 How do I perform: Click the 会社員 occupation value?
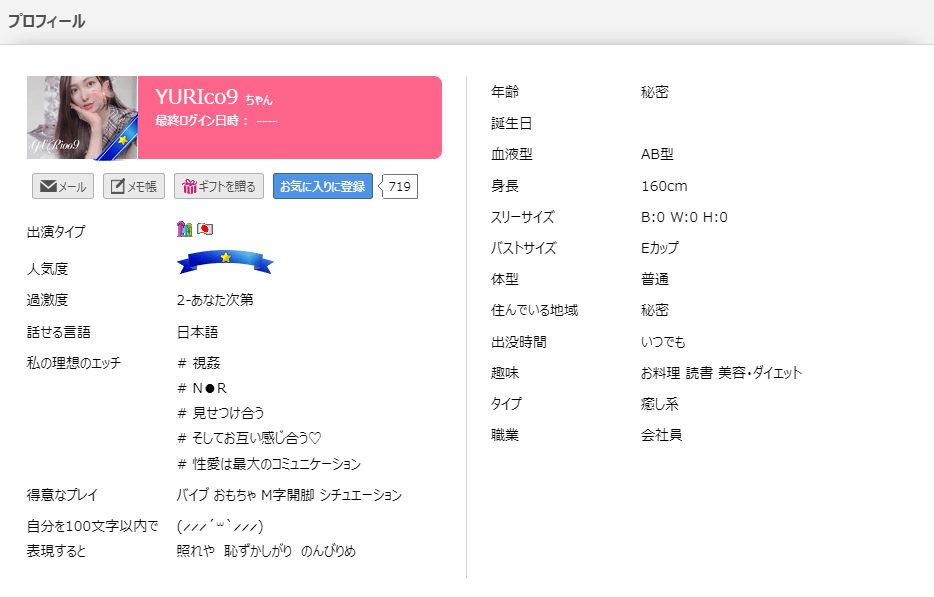click(661, 435)
